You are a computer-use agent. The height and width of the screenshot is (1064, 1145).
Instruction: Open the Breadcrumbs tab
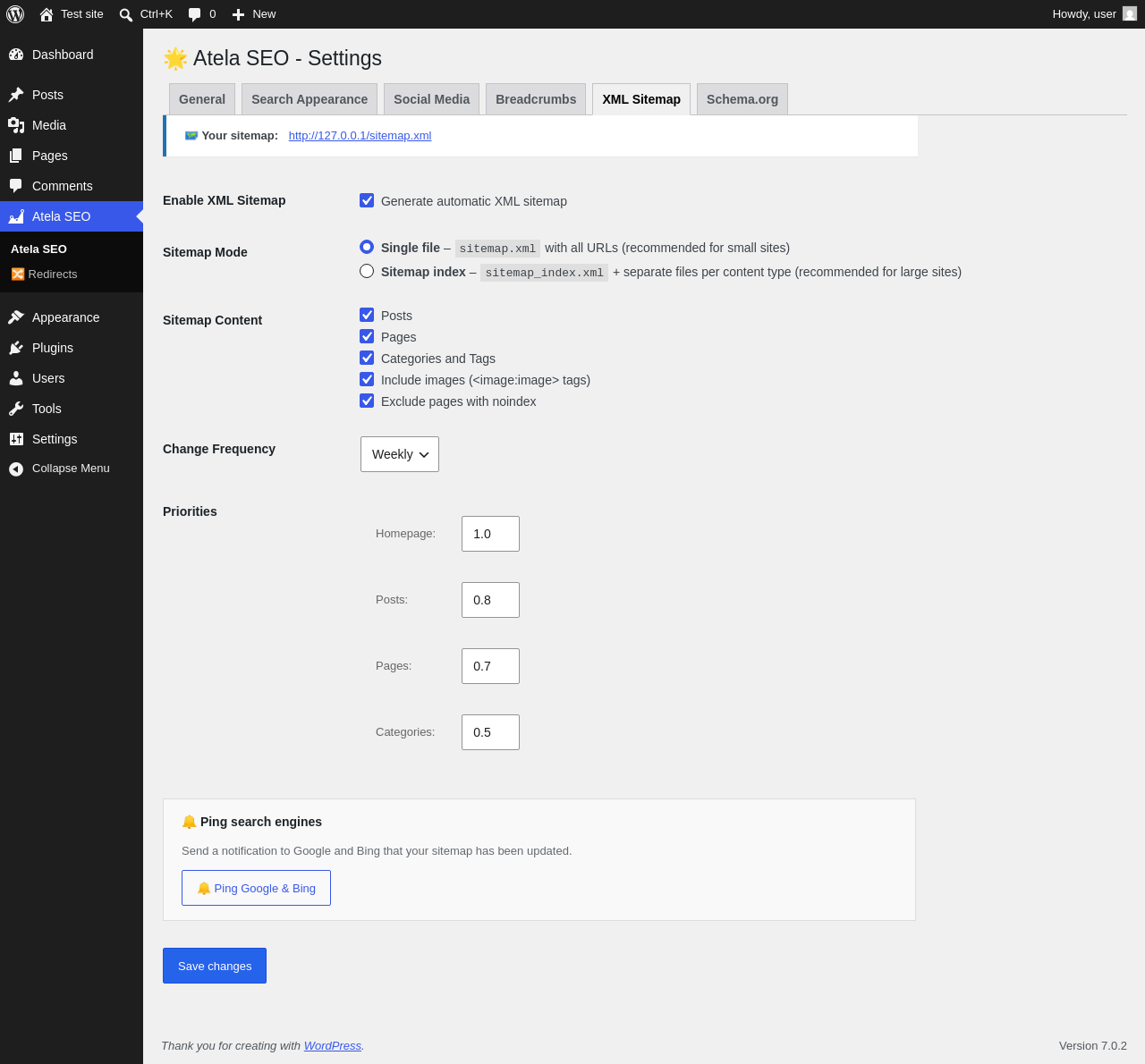[536, 99]
